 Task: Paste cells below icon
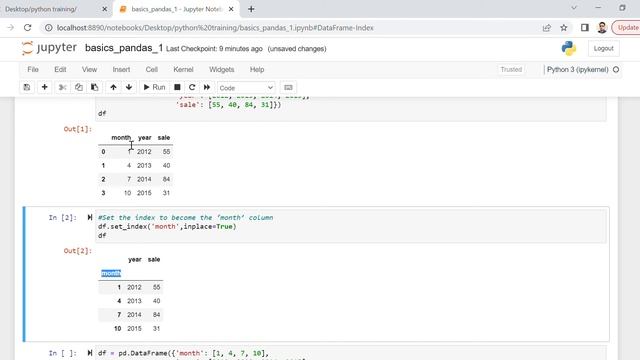point(94,87)
